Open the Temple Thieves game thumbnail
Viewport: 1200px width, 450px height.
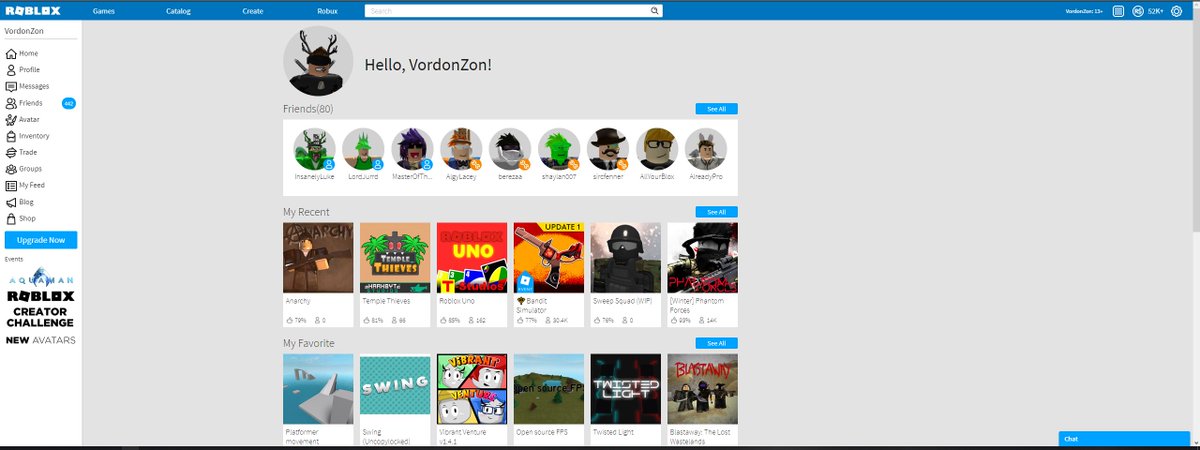395,257
